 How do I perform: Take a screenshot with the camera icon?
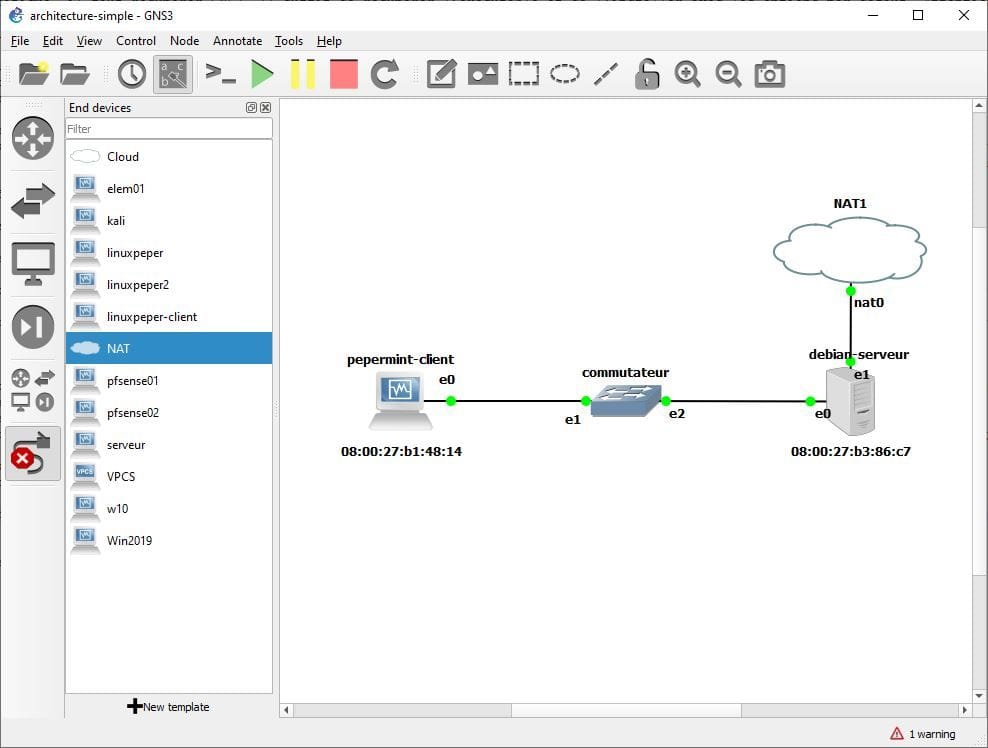click(769, 74)
